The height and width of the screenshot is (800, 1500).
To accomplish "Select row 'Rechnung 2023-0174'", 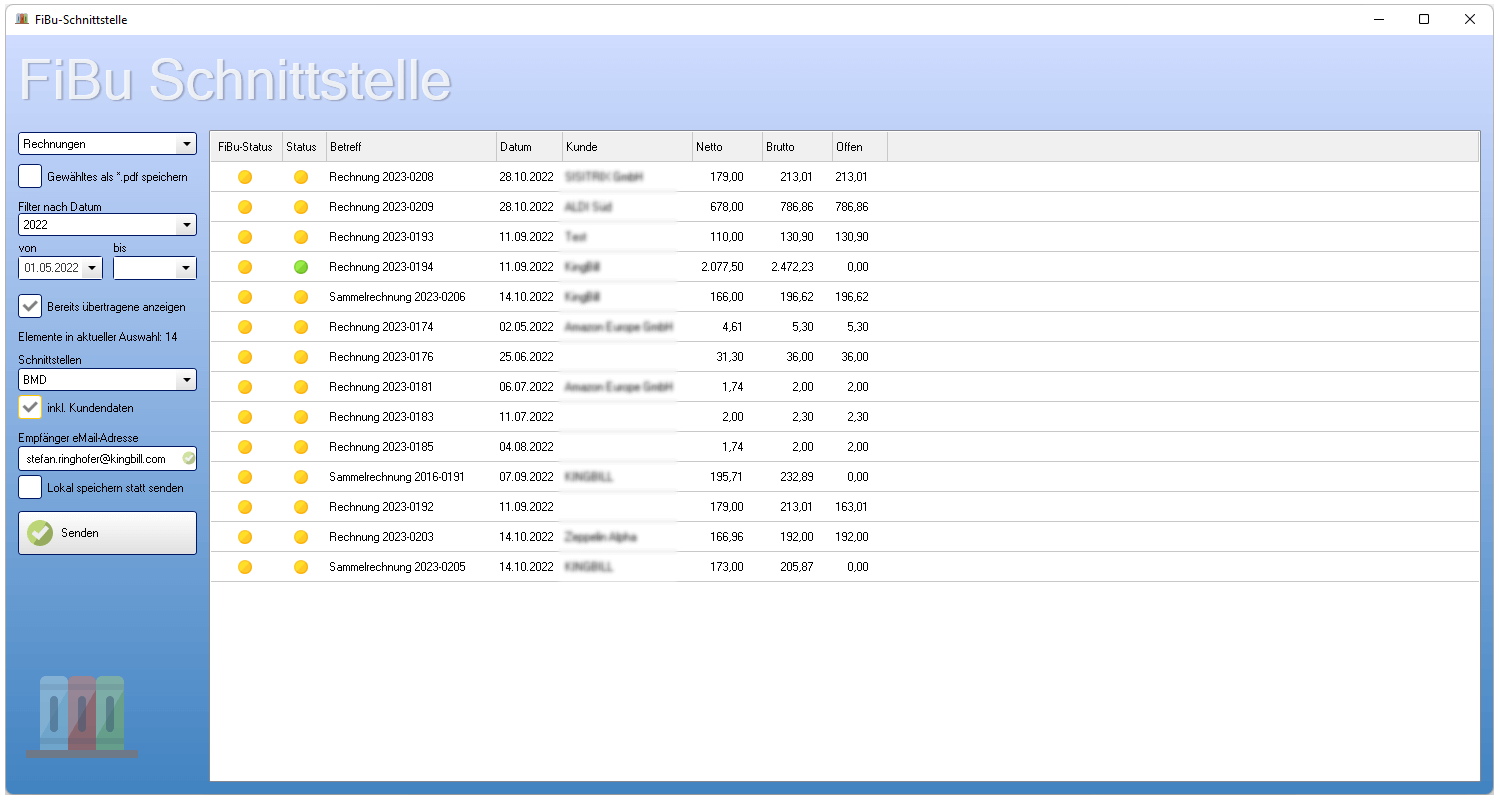I will tap(845, 327).
